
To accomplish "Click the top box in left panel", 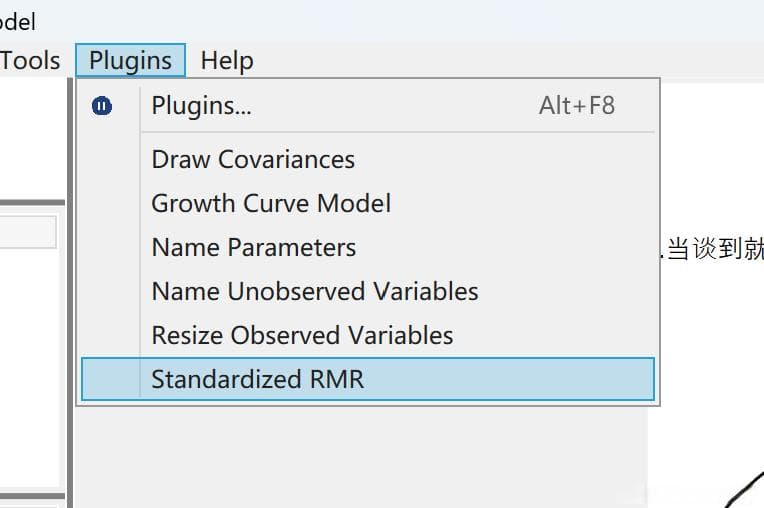I will pos(28,232).
